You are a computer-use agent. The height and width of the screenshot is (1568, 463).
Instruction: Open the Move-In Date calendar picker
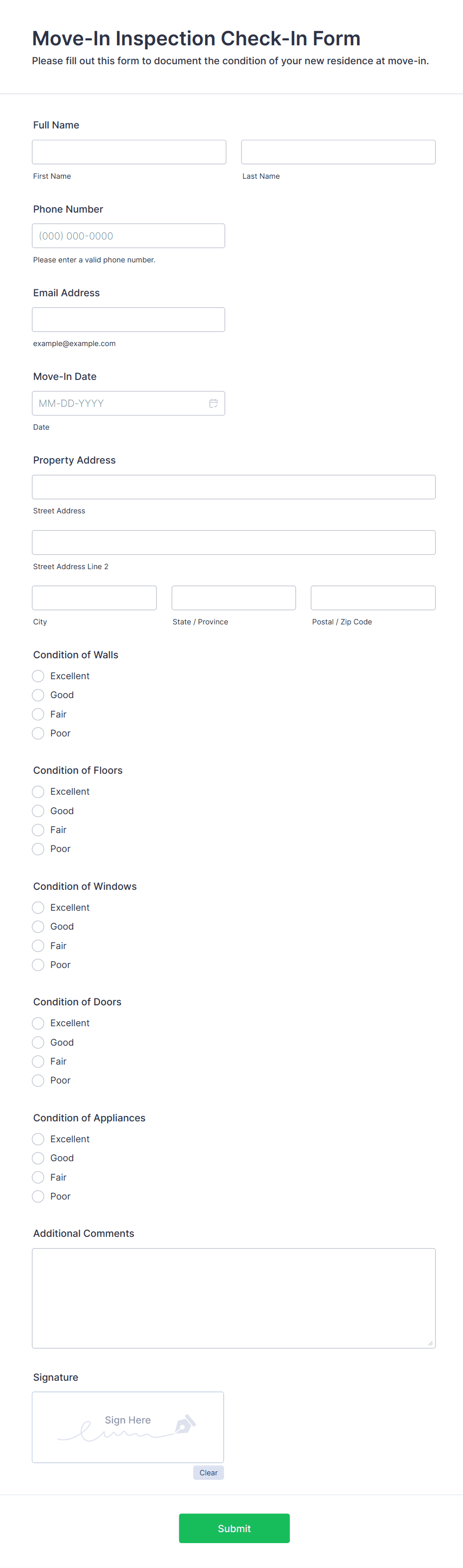[213, 402]
